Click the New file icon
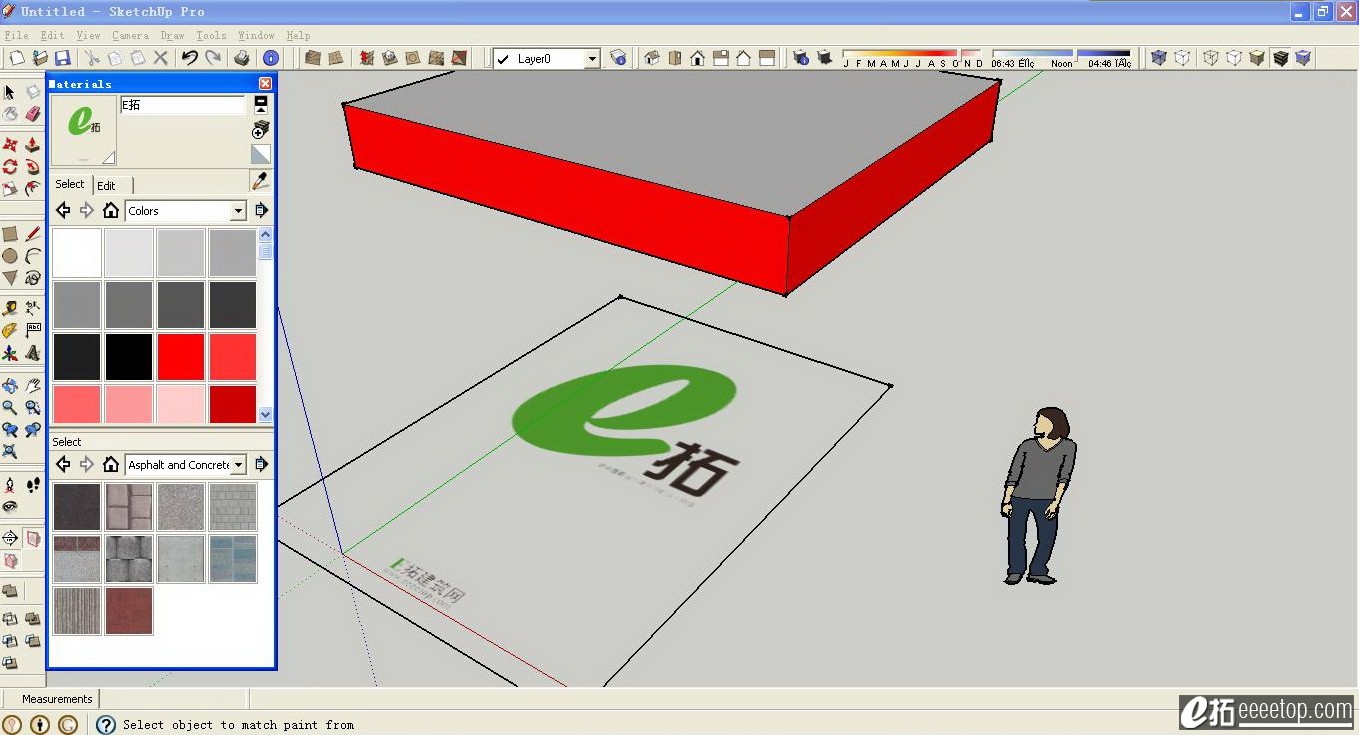 click(17, 58)
